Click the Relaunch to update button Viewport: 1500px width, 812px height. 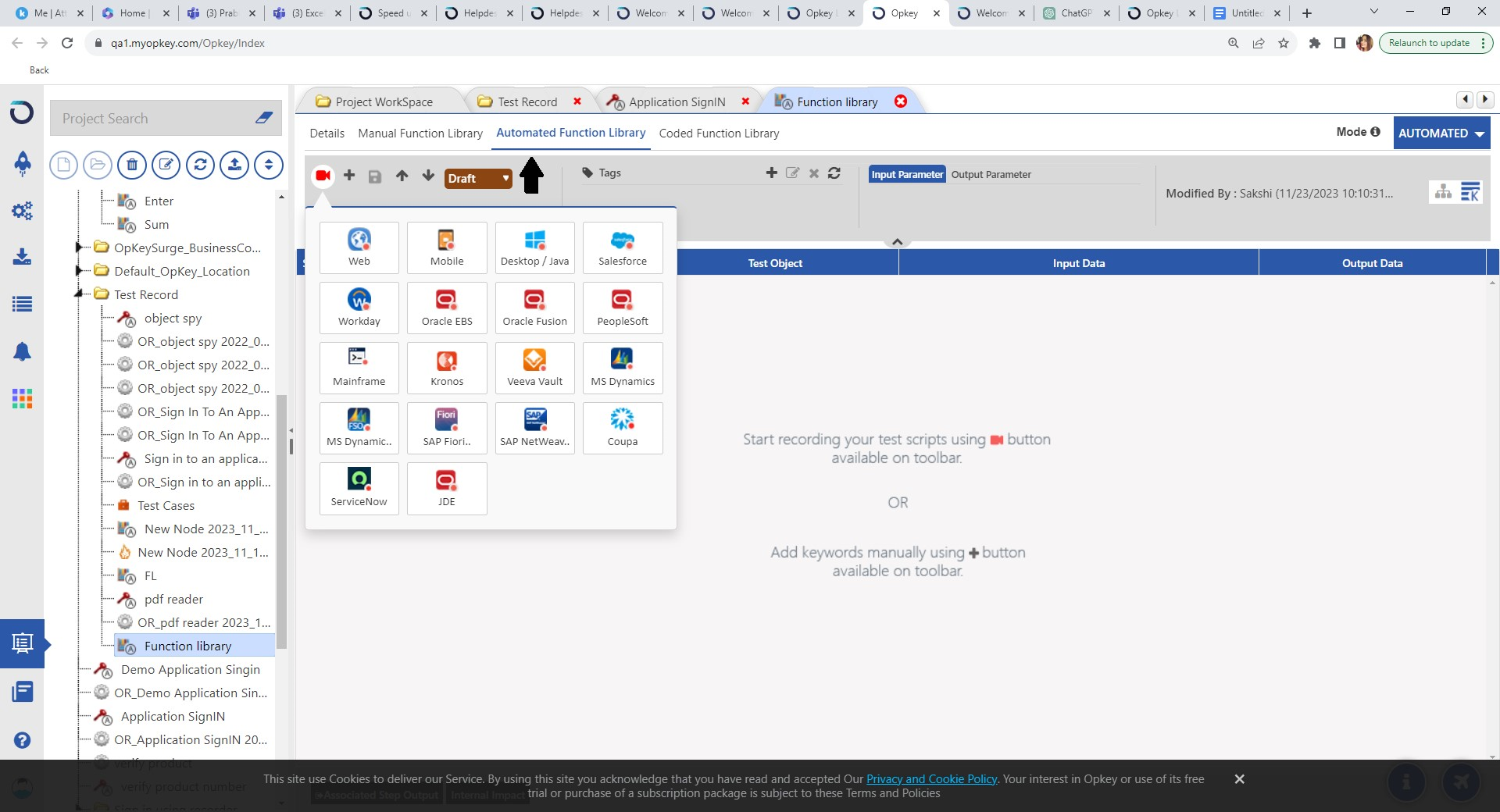1429,43
